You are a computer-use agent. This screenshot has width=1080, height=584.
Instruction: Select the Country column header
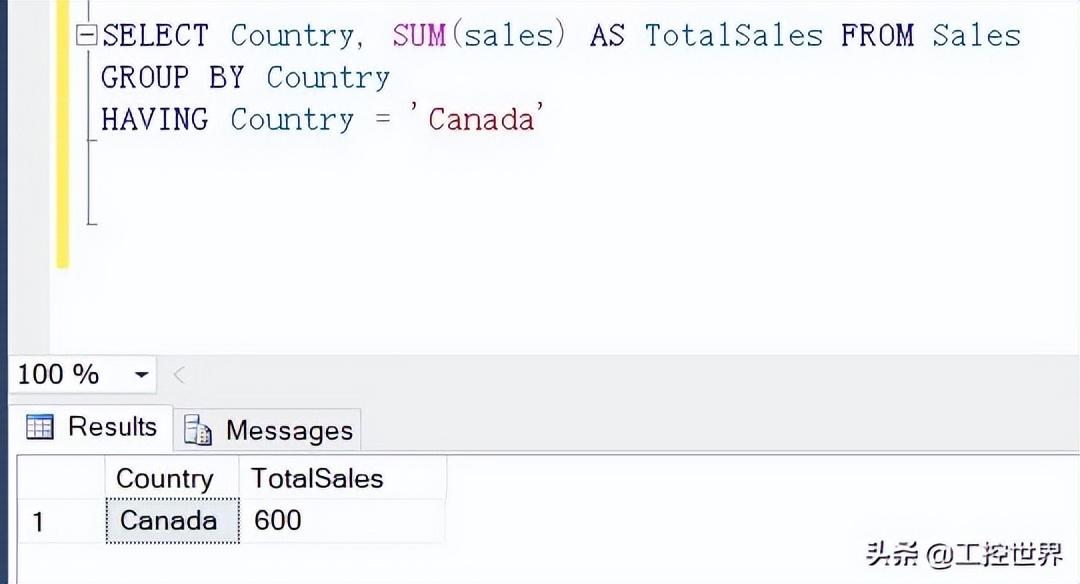pos(165,479)
